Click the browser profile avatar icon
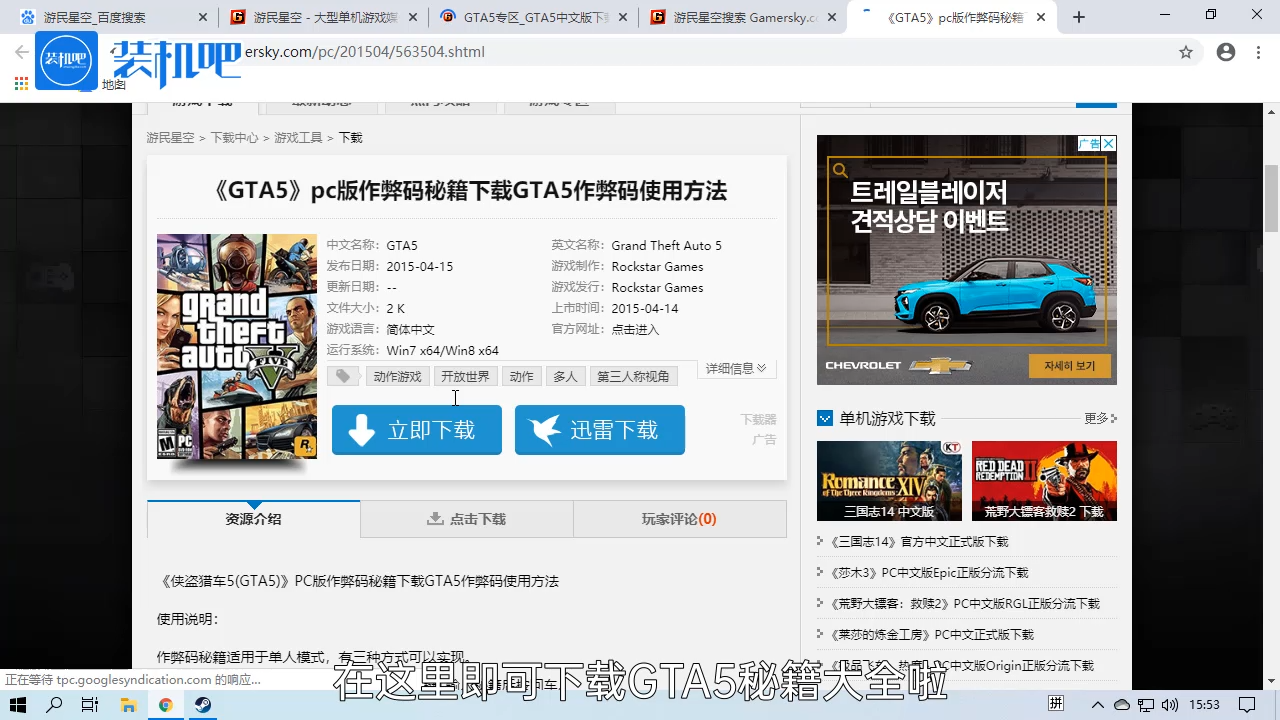Image resolution: width=1280 pixels, height=720 pixels. click(1226, 52)
